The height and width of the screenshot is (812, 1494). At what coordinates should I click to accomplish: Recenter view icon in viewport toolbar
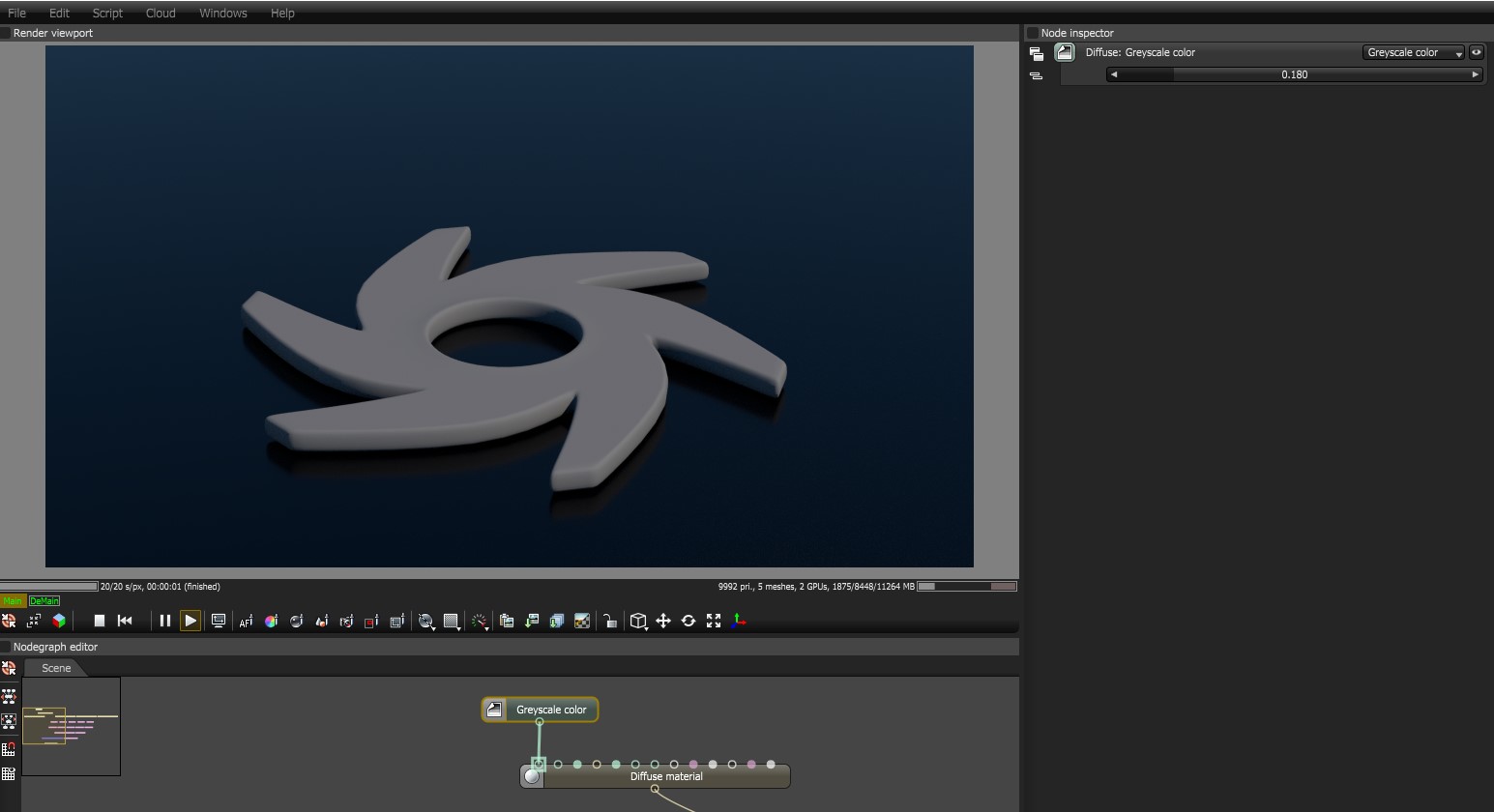coord(9,621)
